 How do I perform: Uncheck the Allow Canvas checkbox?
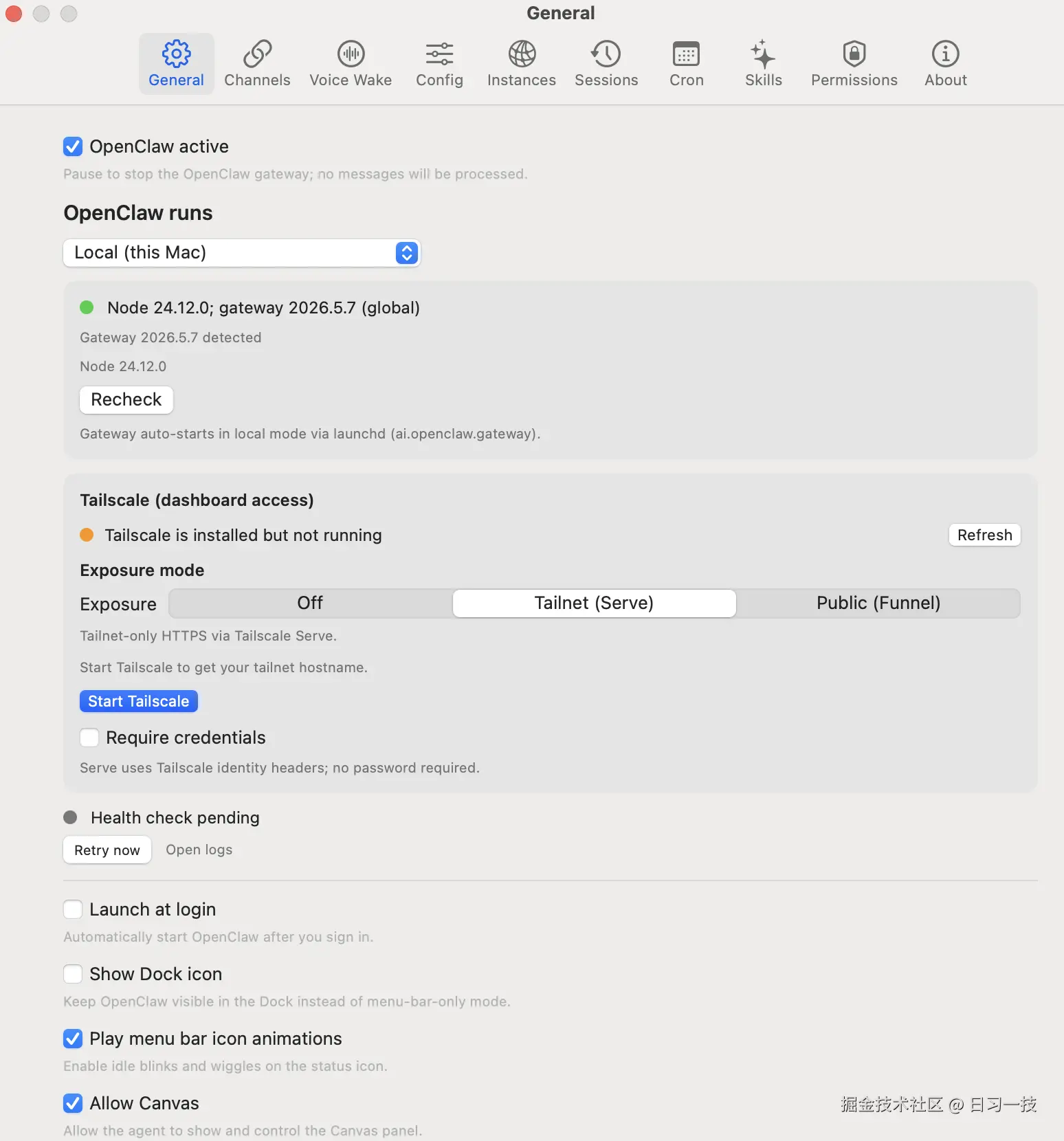tap(73, 1103)
